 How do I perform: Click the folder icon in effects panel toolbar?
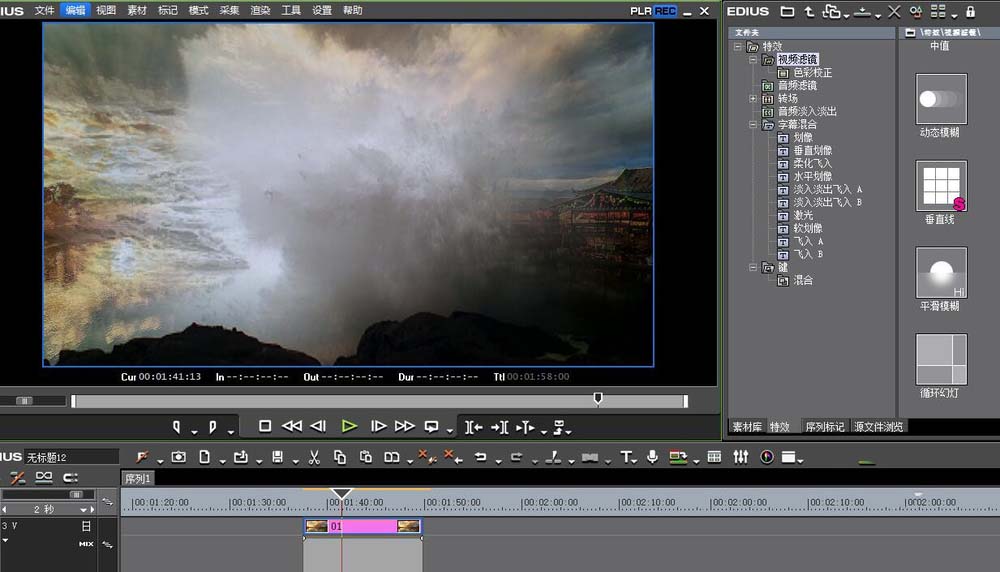788,11
